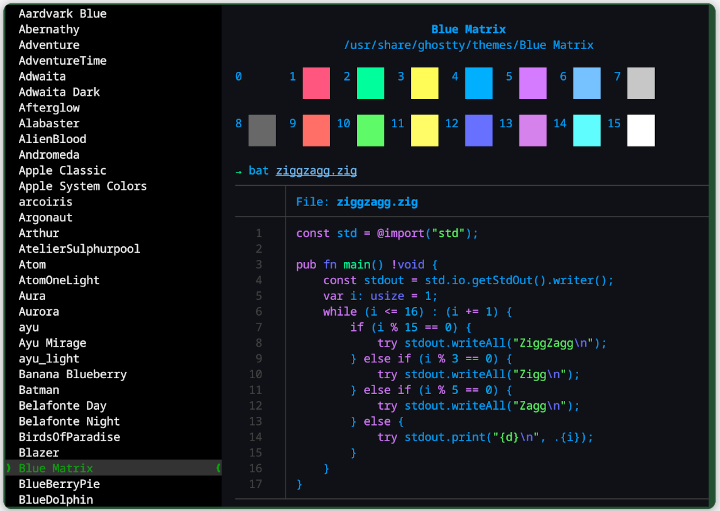
Task: Select the BlueDolphin theme
Action: click(55, 499)
